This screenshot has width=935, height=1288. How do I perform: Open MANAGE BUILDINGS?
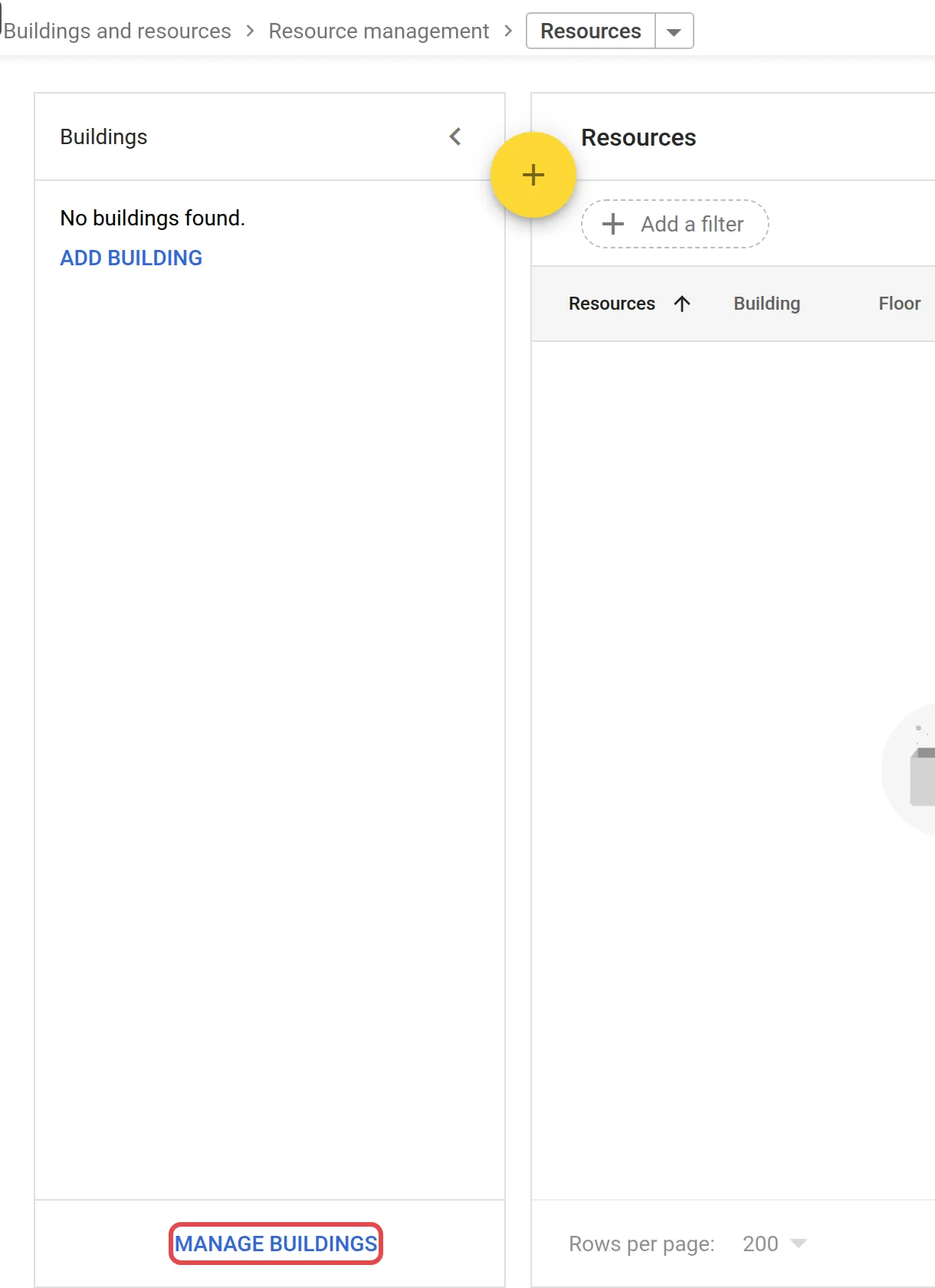tap(276, 1244)
